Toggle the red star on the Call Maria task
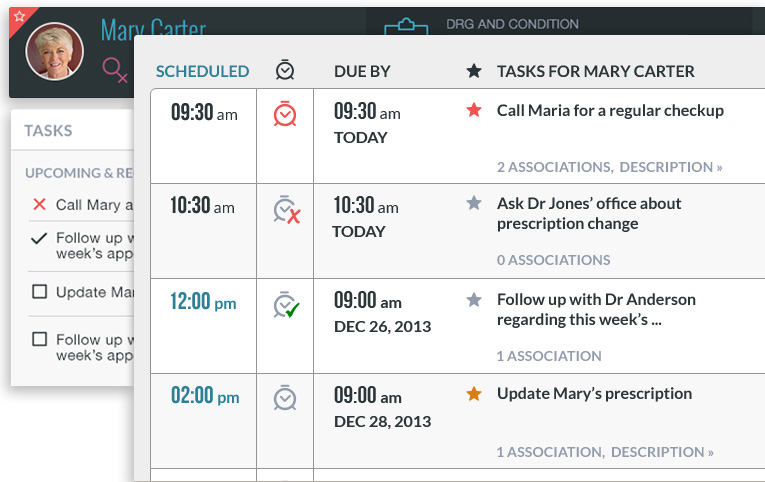 pos(474,110)
